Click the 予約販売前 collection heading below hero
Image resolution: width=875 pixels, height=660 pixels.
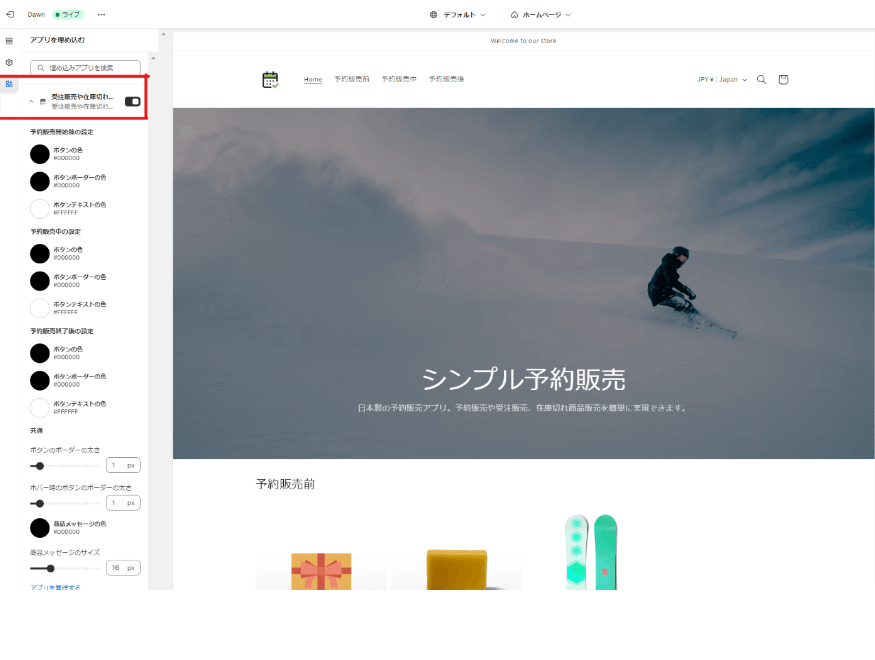point(285,484)
